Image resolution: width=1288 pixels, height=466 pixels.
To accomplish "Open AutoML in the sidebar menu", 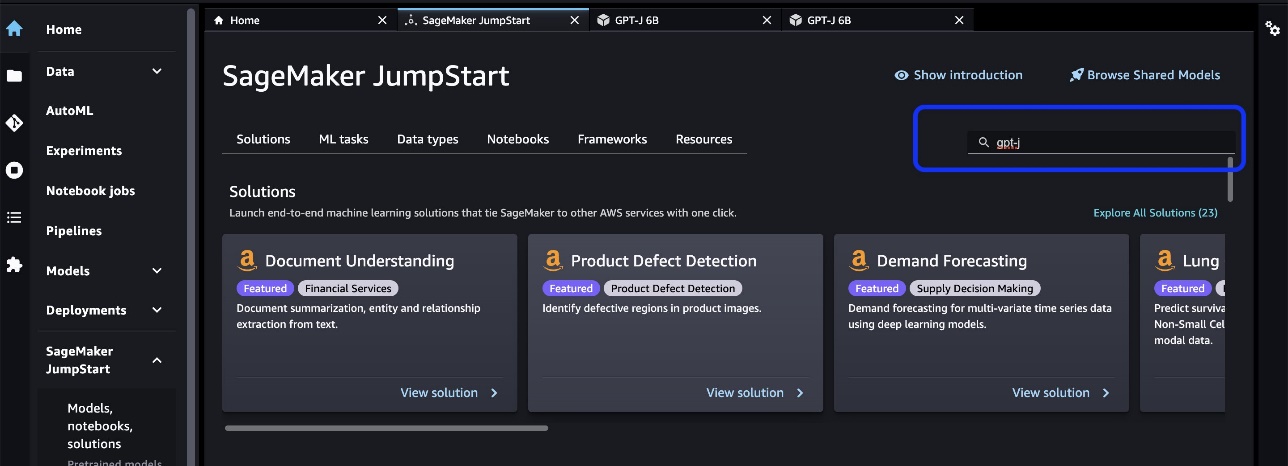I will pyautogui.click(x=69, y=111).
